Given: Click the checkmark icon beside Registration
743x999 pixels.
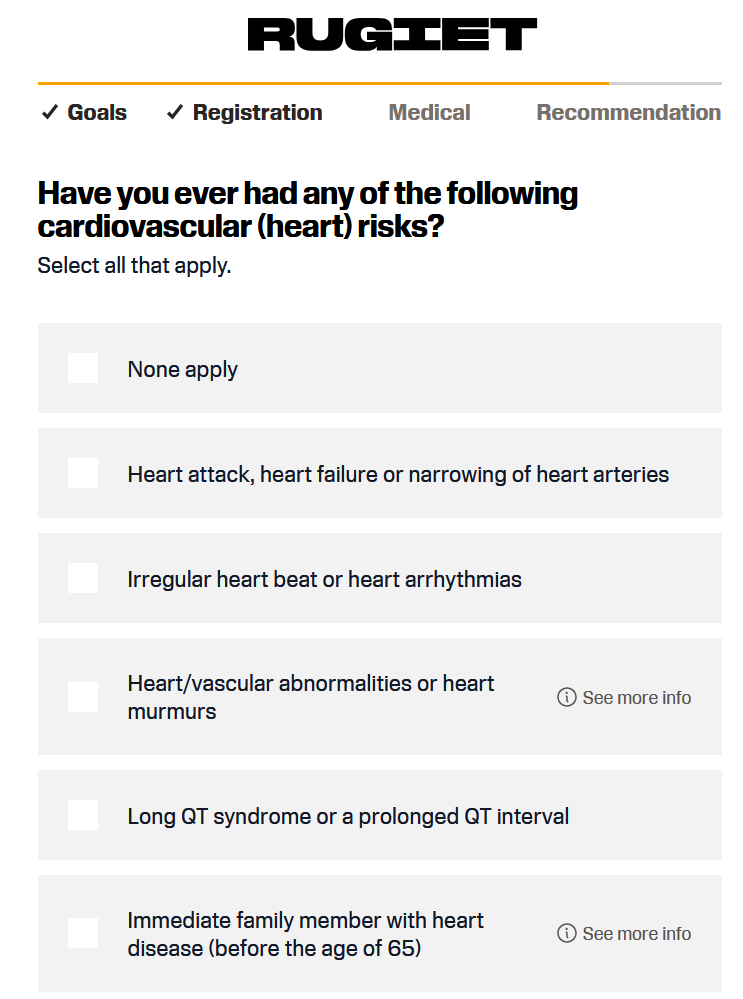Looking at the screenshot, I should [x=175, y=113].
